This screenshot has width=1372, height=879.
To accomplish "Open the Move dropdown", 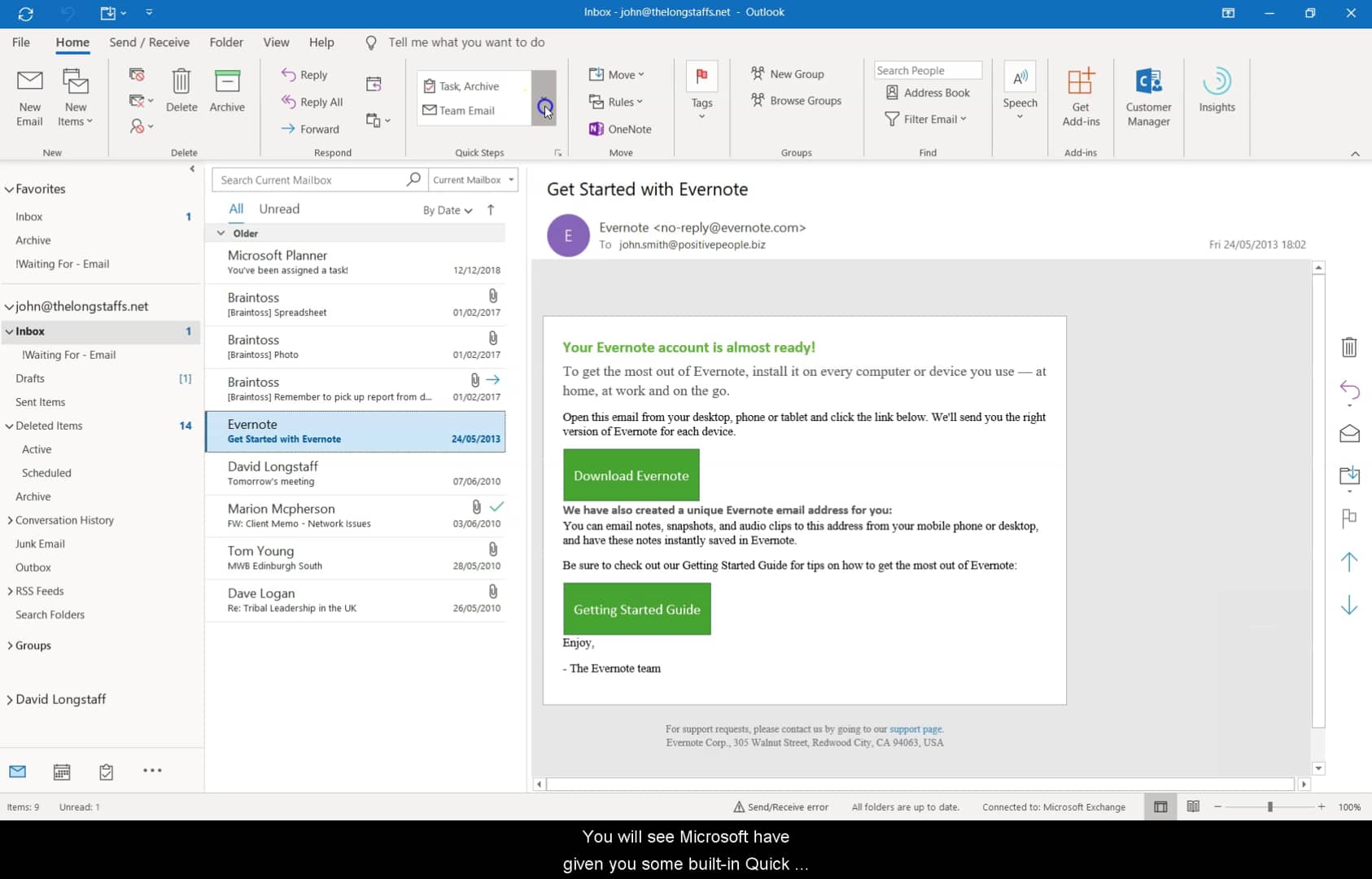I will coord(616,74).
